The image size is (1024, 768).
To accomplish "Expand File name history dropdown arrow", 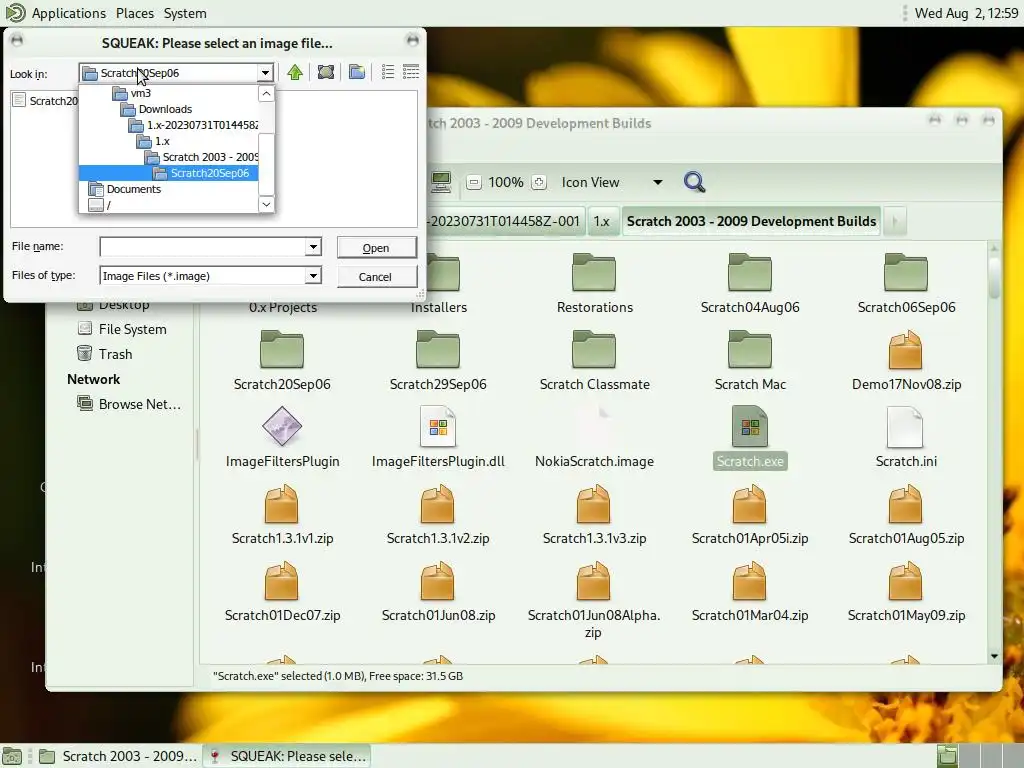I will (x=313, y=247).
